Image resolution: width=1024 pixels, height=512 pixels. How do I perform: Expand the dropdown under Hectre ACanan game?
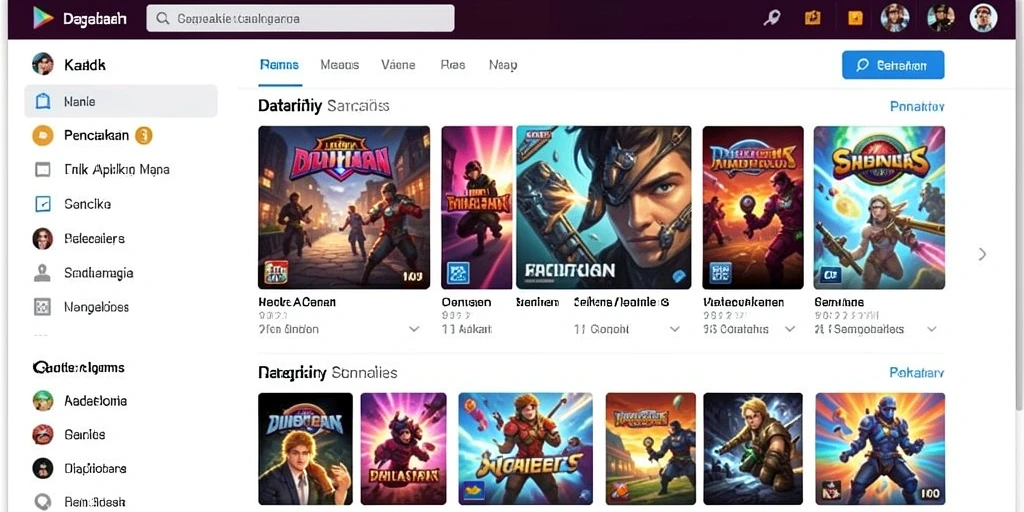pos(414,330)
